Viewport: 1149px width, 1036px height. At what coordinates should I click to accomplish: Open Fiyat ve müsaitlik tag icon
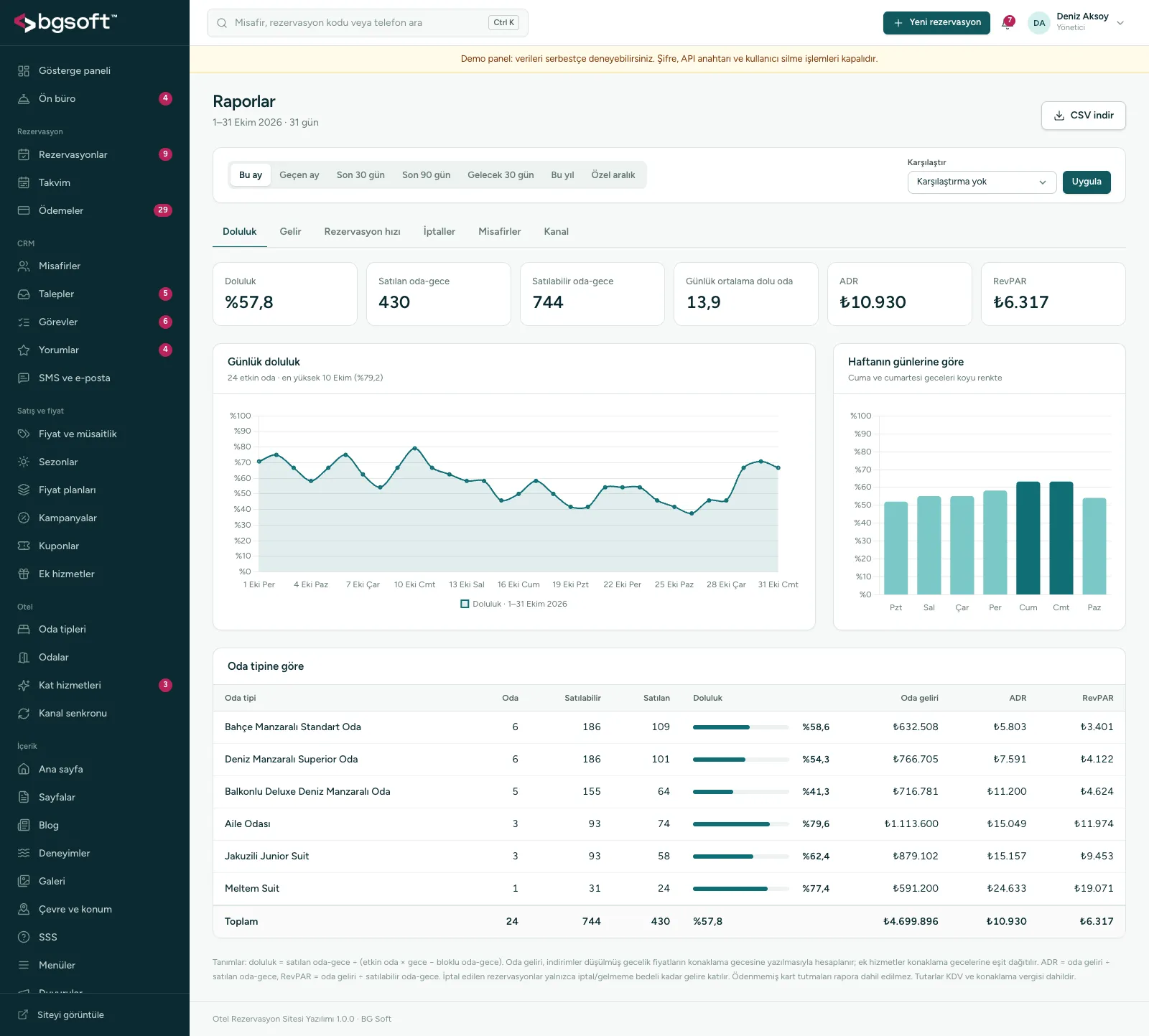pos(24,434)
